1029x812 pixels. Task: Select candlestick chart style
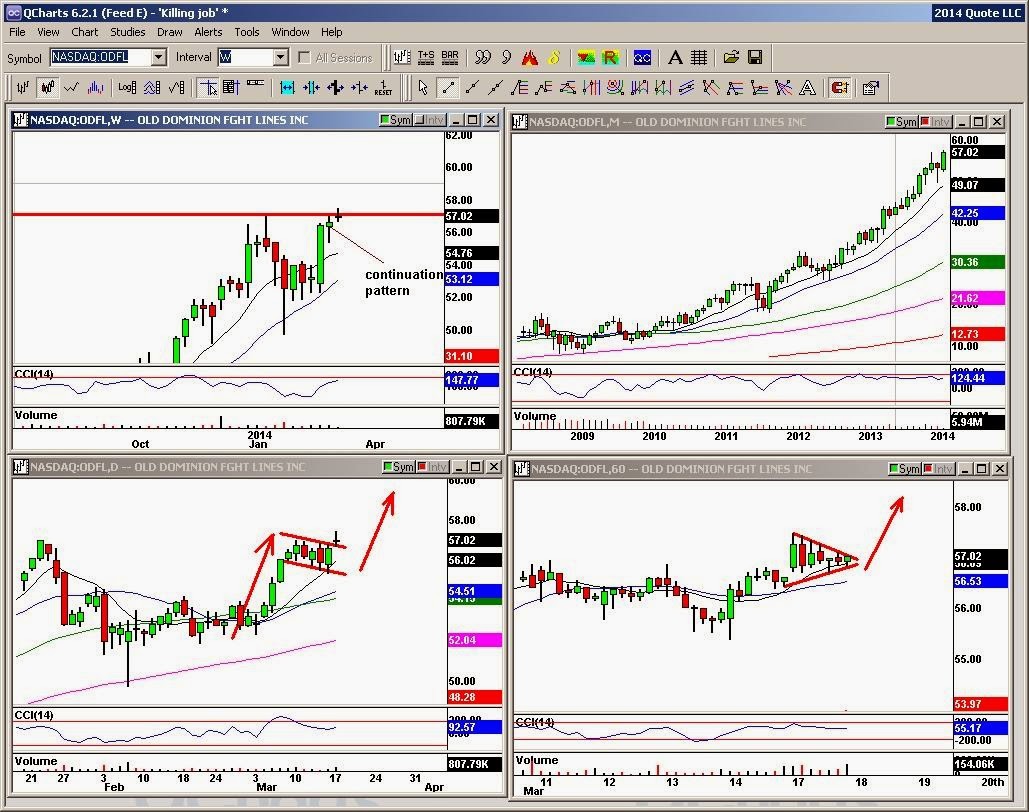[47, 87]
